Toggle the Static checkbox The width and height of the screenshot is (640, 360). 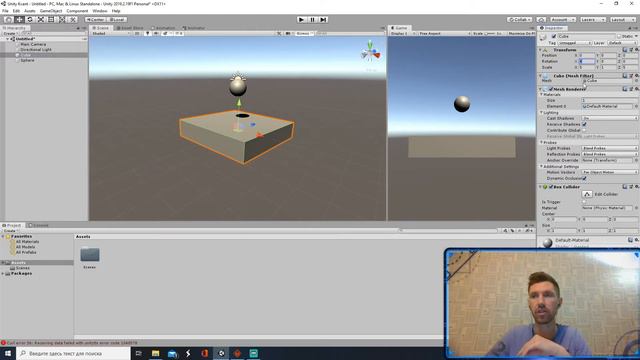point(619,36)
